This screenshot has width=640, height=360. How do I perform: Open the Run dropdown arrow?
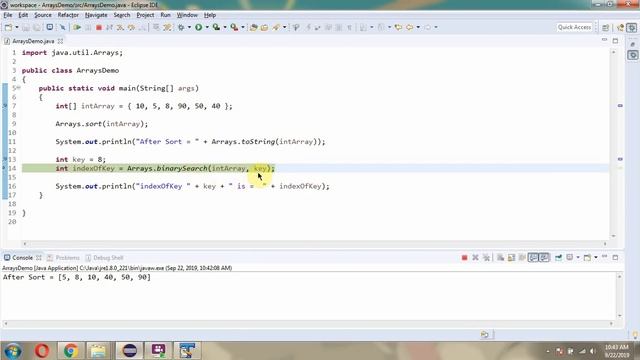[207, 27]
